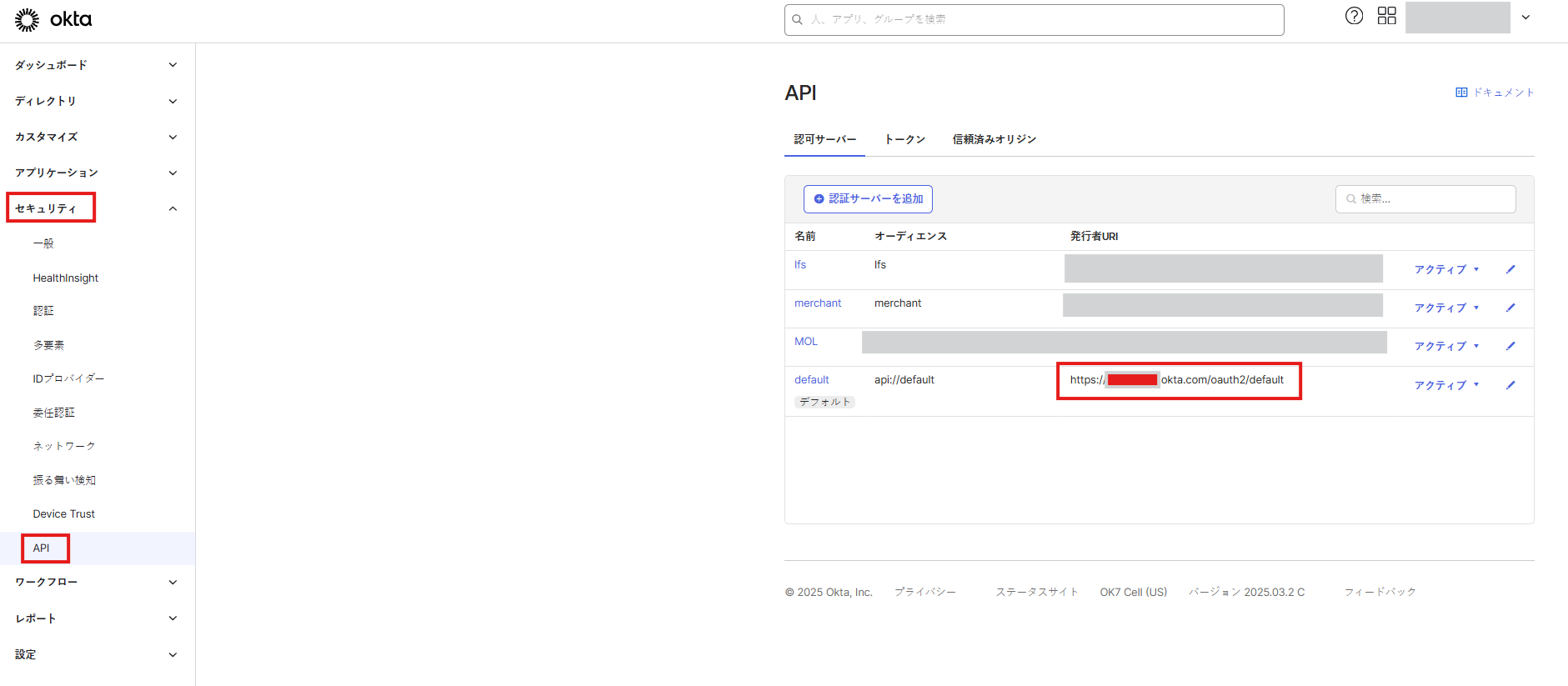Click the pencil edit icon for MOL

coord(1510,346)
